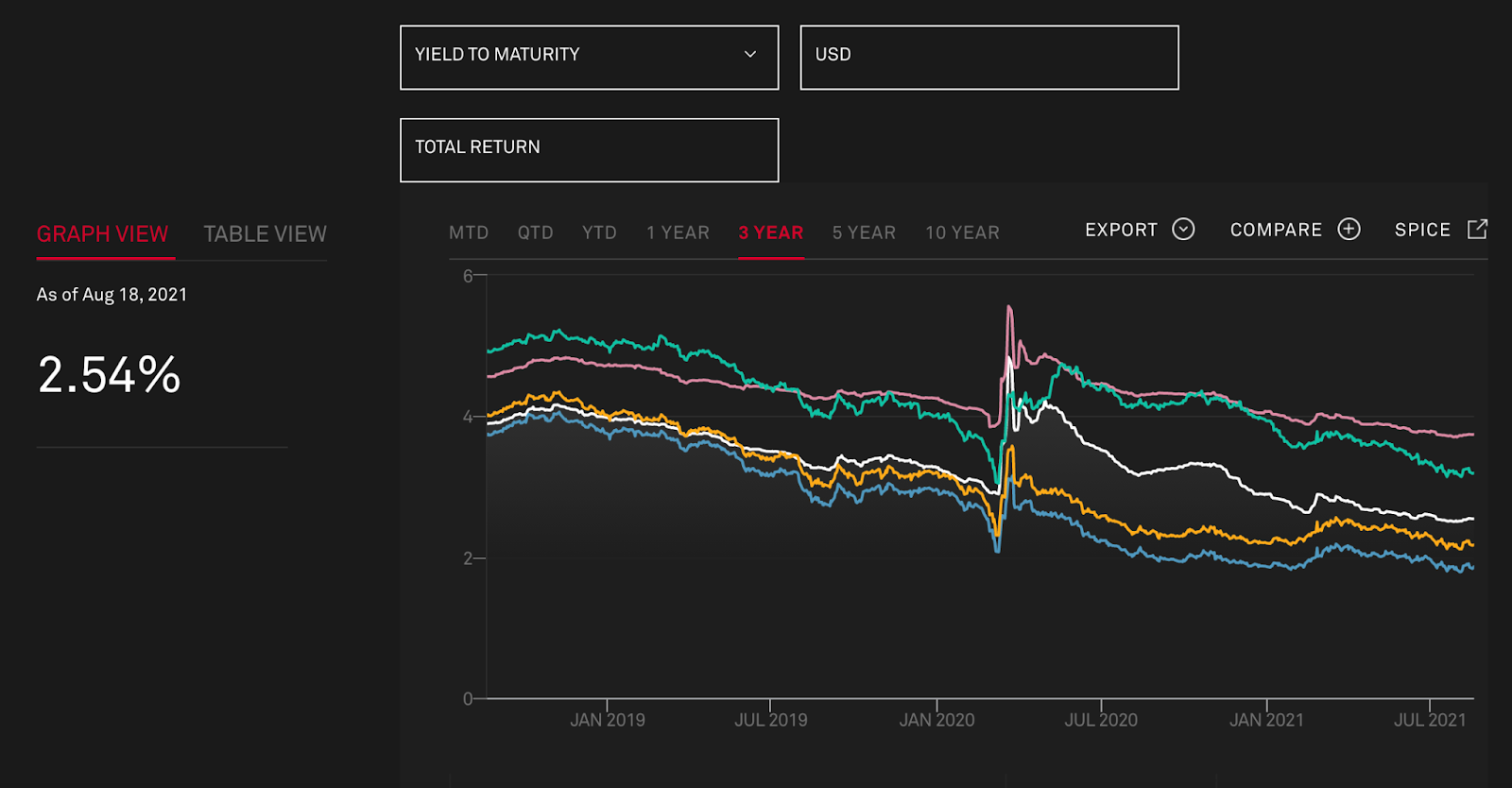This screenshot has height=788, width=1512.
Task: Select the 3 Year time range
Action: pos(771,232)
